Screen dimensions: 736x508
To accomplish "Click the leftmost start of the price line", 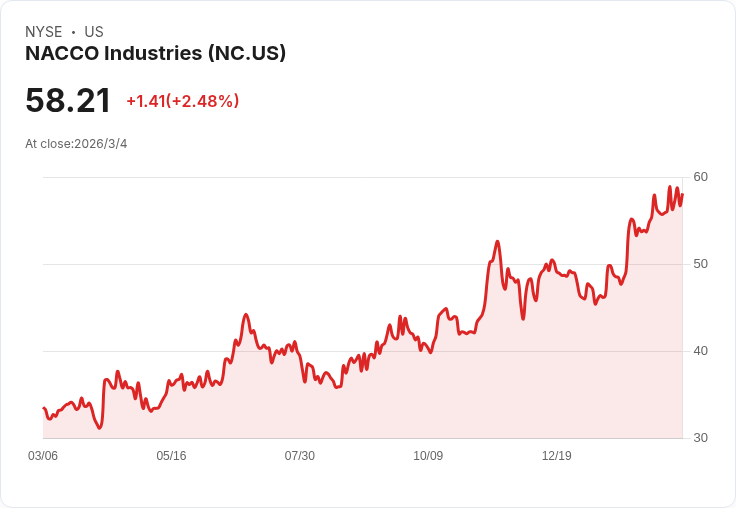I will point(44,408).
